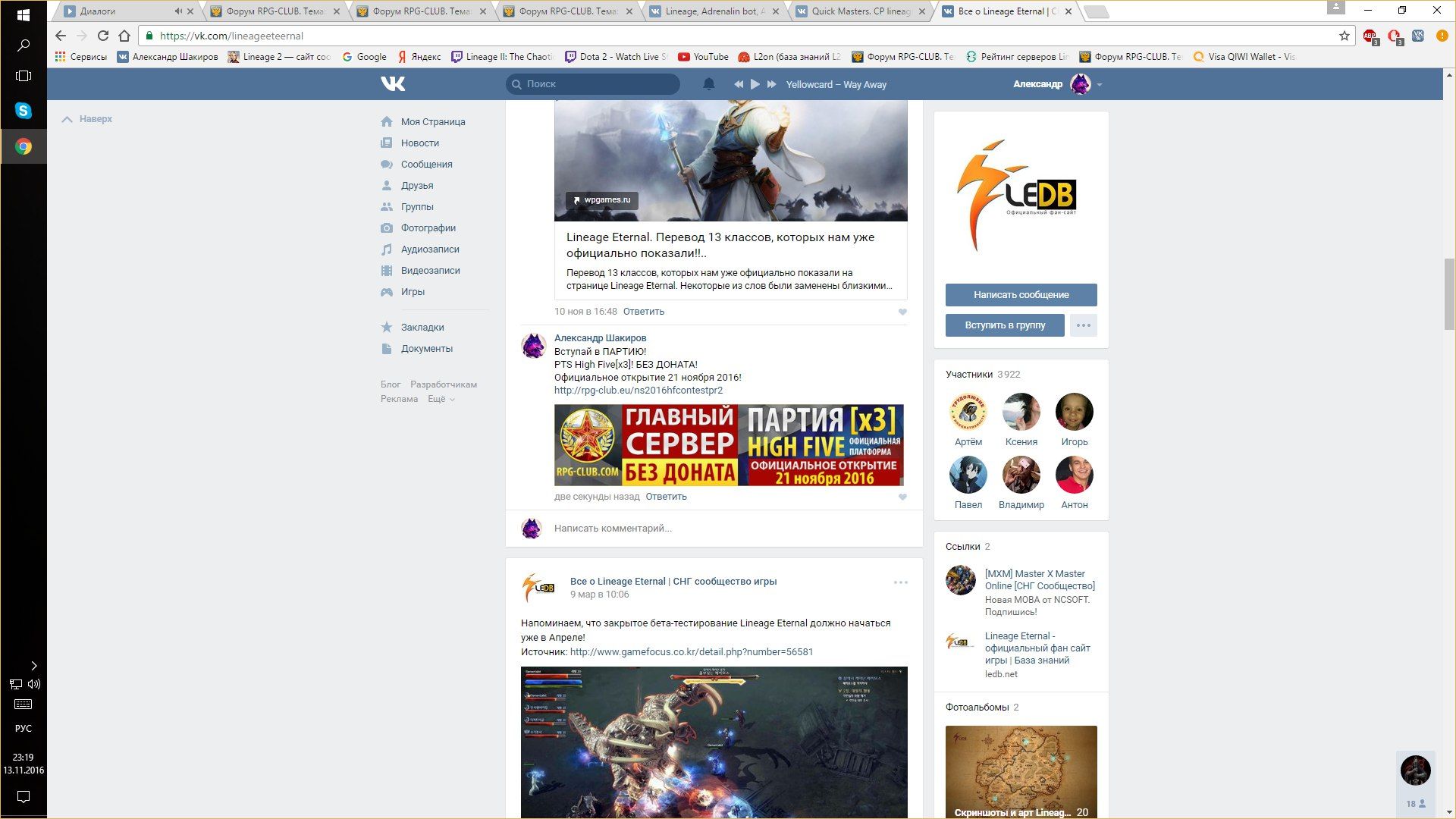Open post options dots on LEDB post

click(x=900, y=582)
